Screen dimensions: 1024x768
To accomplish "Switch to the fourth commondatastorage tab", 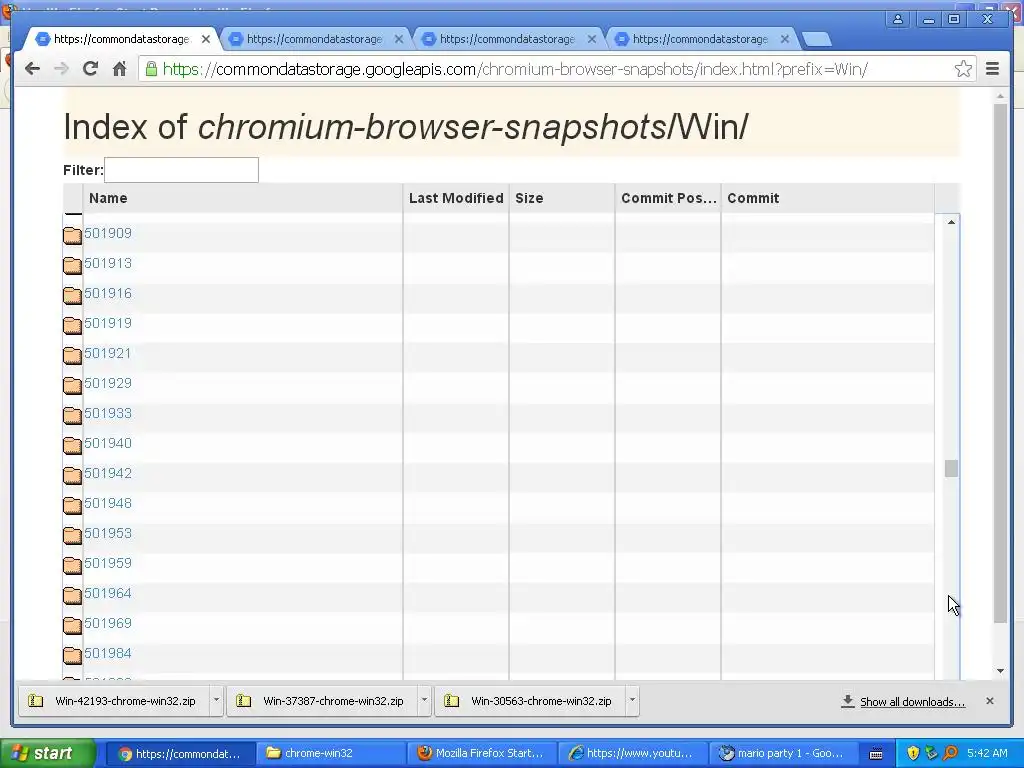I will tap(700, 39).
